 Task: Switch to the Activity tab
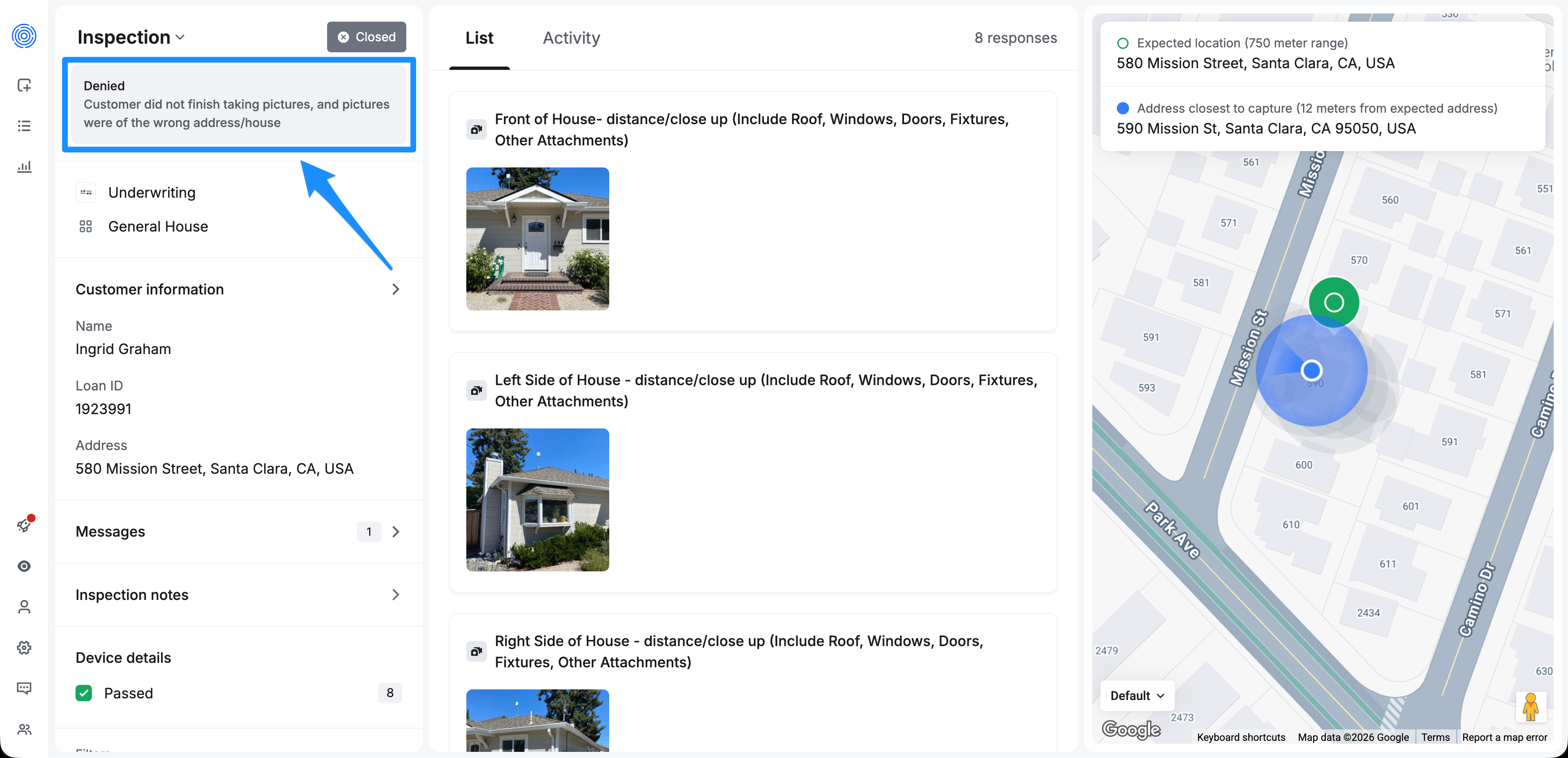[x=571, y=38]
